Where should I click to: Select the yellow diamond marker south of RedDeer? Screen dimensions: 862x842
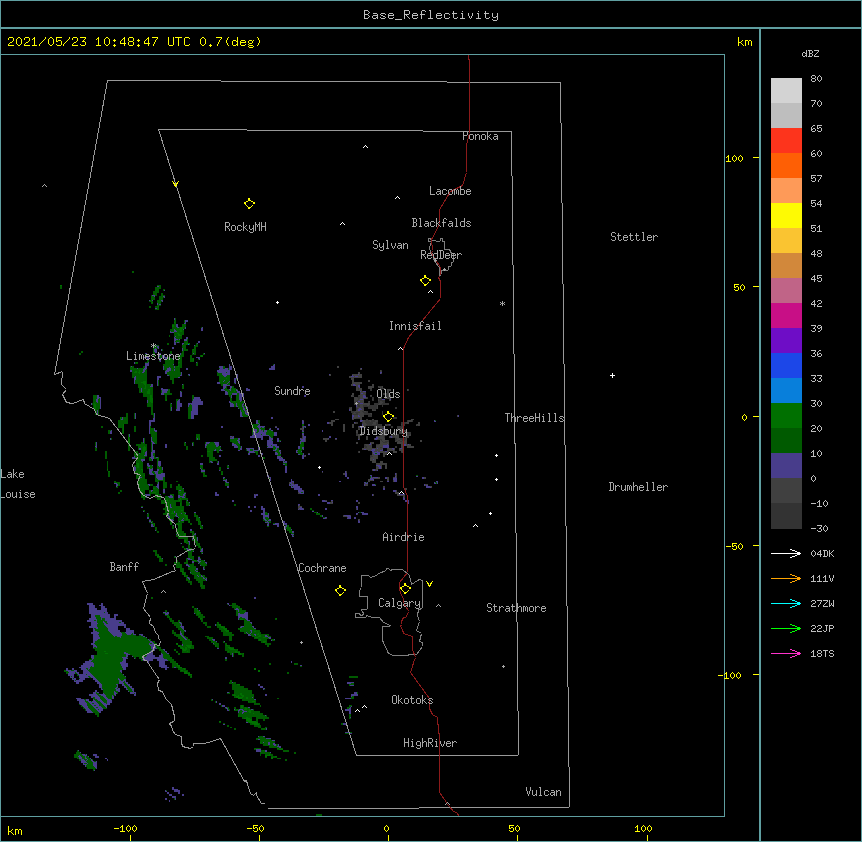click(x=426, y=281)
